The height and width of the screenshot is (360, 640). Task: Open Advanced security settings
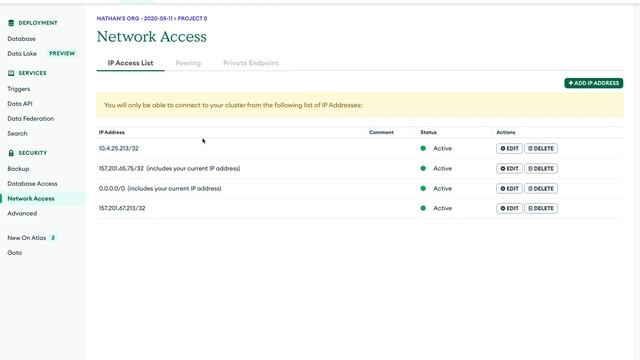point(22,213)
